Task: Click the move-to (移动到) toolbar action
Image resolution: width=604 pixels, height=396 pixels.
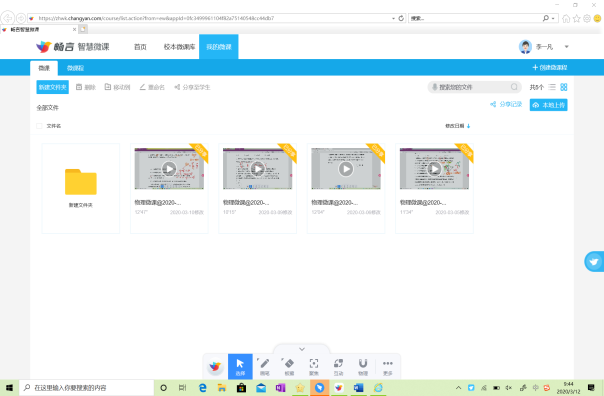Action: tap(117, 87)
